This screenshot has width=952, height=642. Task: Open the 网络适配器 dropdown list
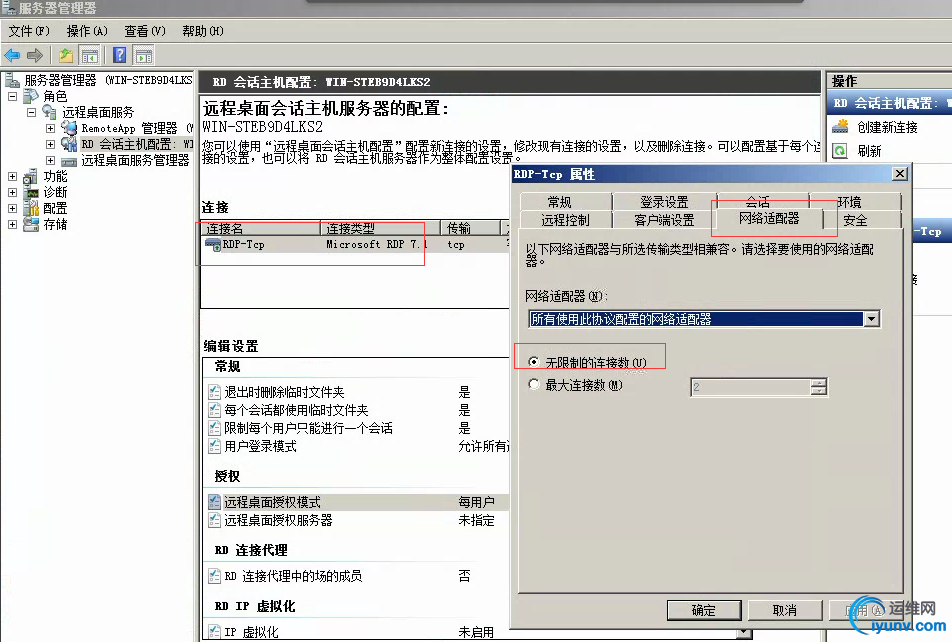pyautogui.click(x=872, y=319)
